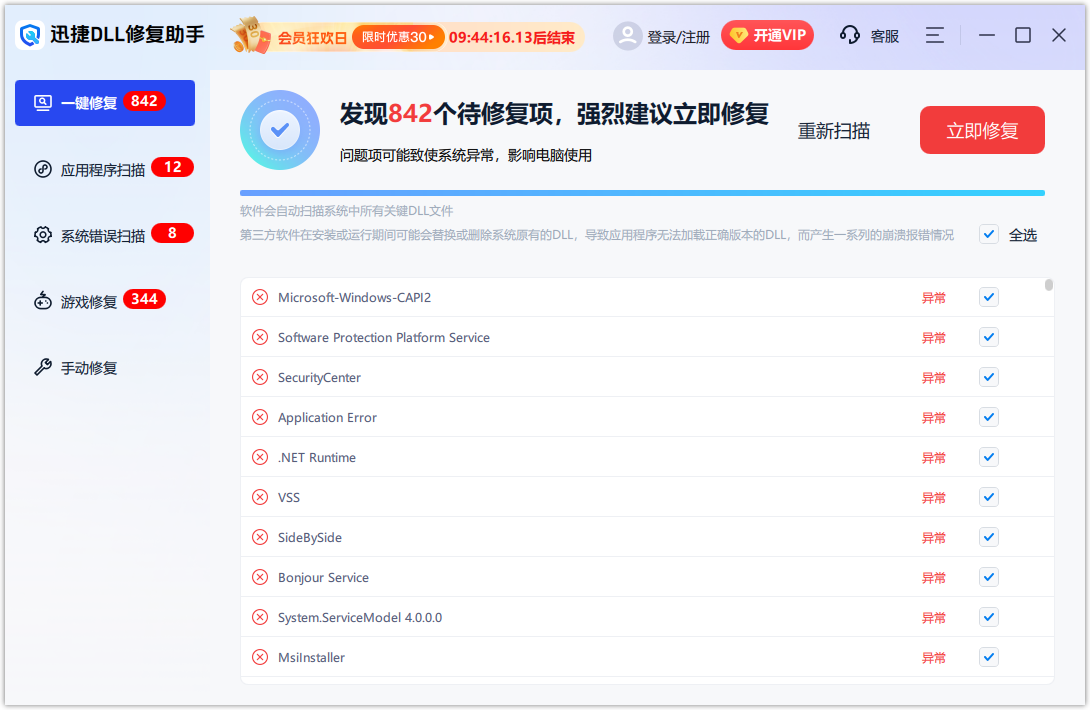This screenshot has width=1090, height=710.
Task: Select the 手动修复 wrench icon
Action: click(x=42, y=367)
